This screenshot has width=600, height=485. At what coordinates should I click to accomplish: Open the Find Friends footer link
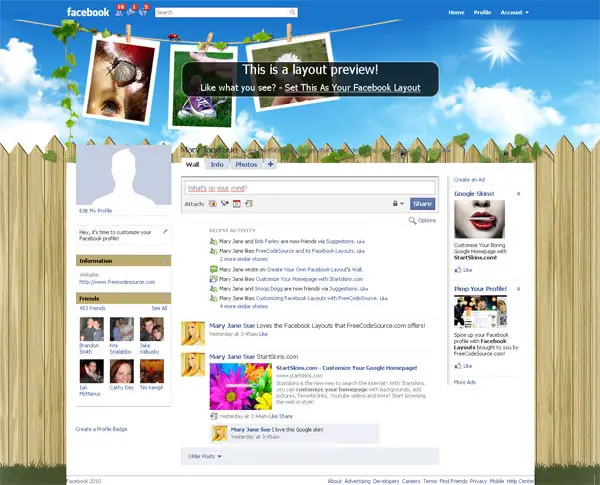coord(453,481)
